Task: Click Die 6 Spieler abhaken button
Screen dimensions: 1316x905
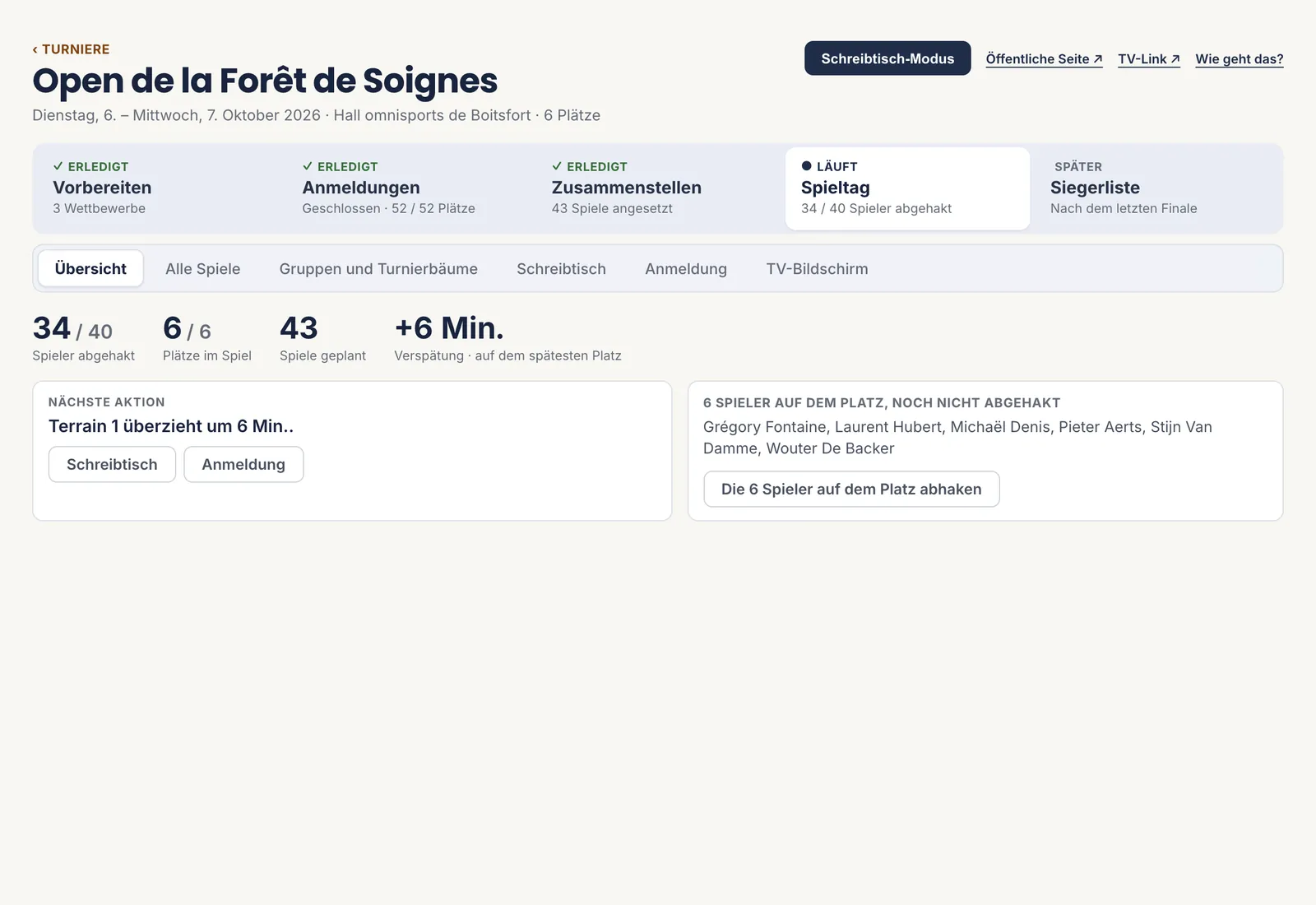Action: [851, 490]
